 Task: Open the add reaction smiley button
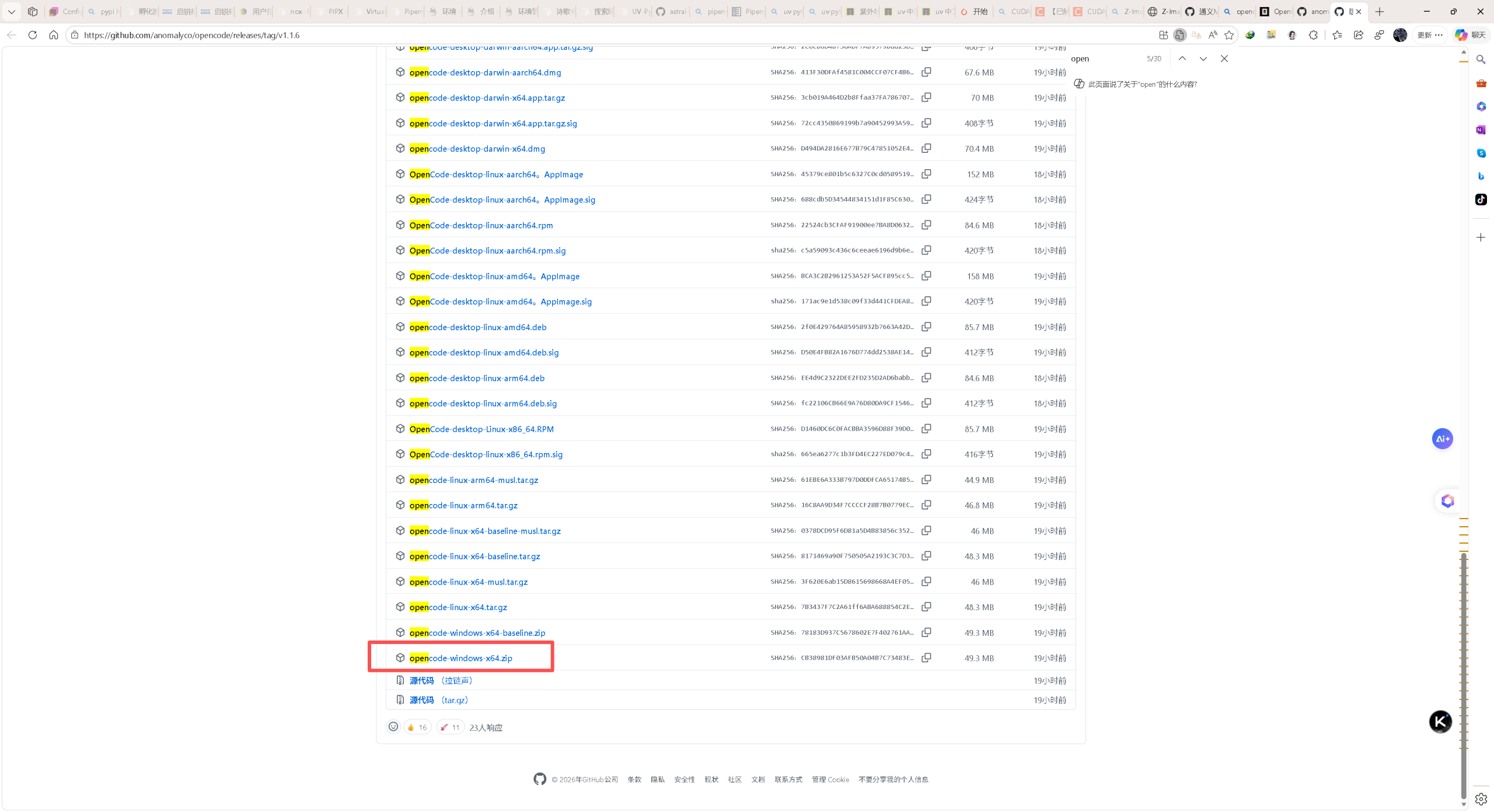pyautogui.click(x=393, y=727)
